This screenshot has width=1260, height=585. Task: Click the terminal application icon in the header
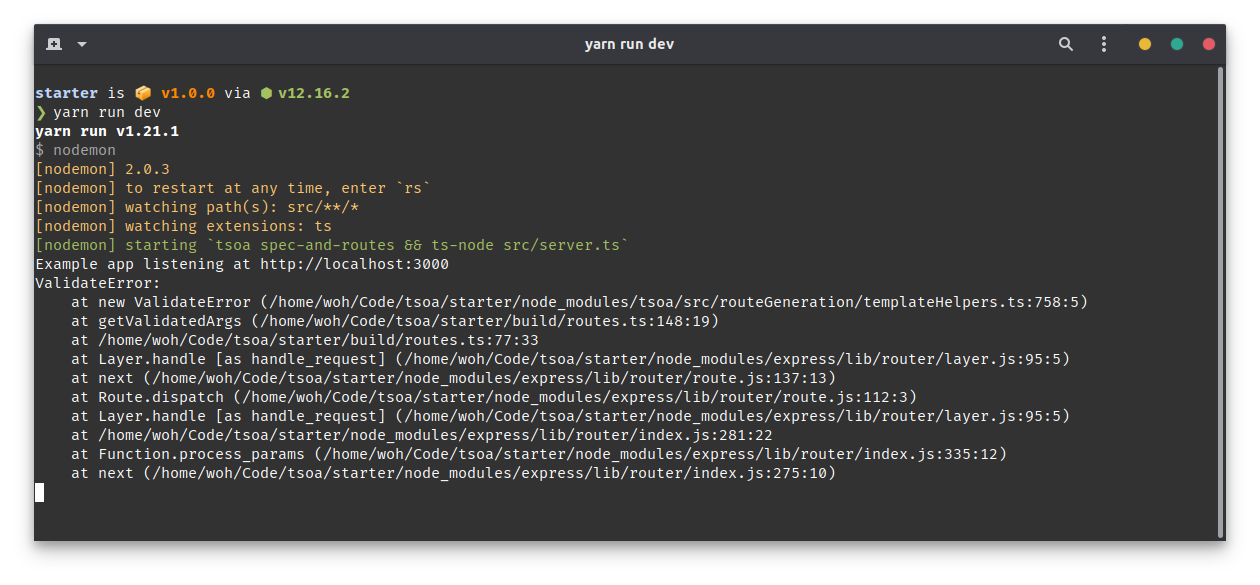click(x=55, y=43)
